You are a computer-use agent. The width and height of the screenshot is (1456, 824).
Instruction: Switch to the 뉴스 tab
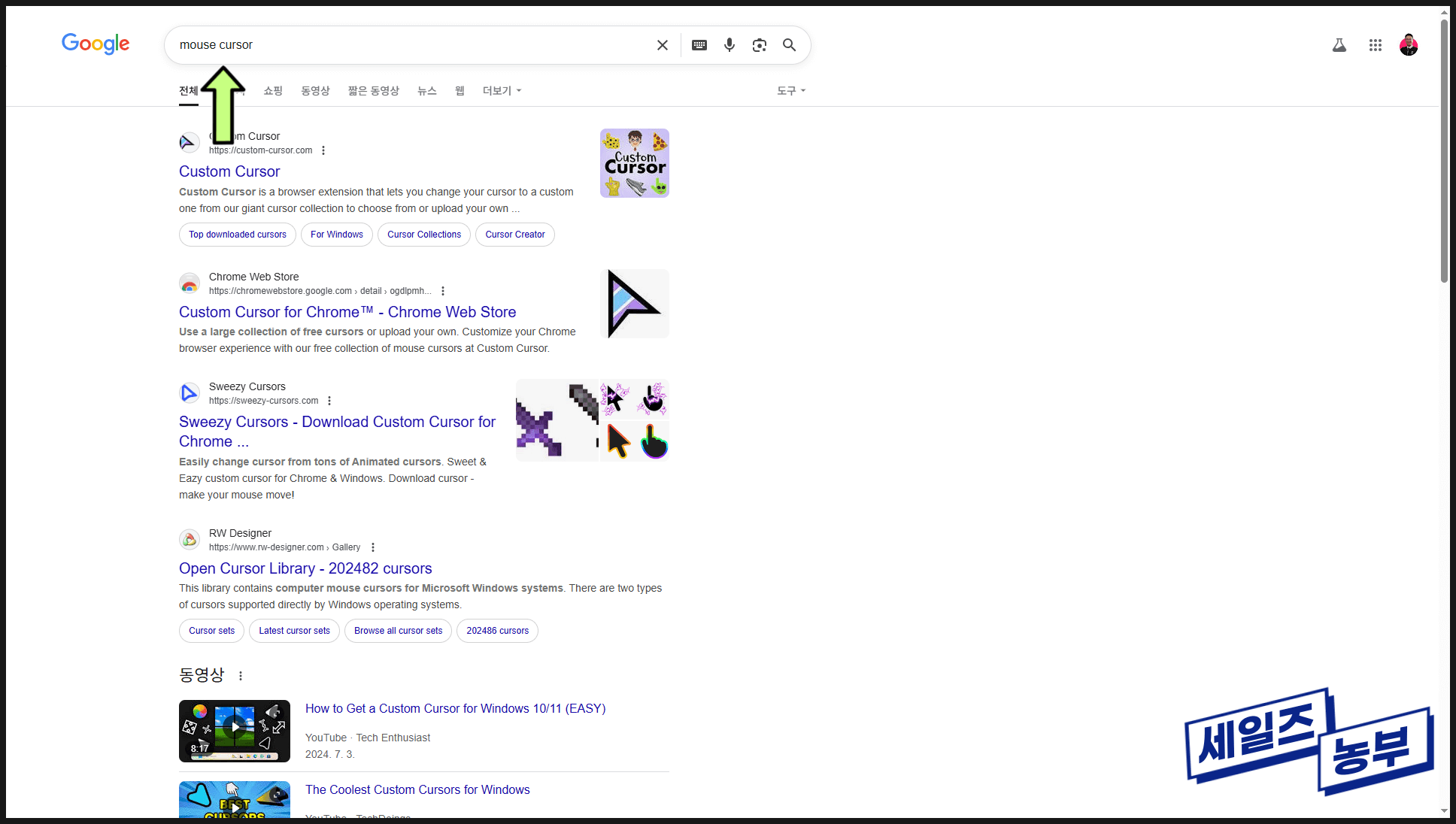[426, 90]
